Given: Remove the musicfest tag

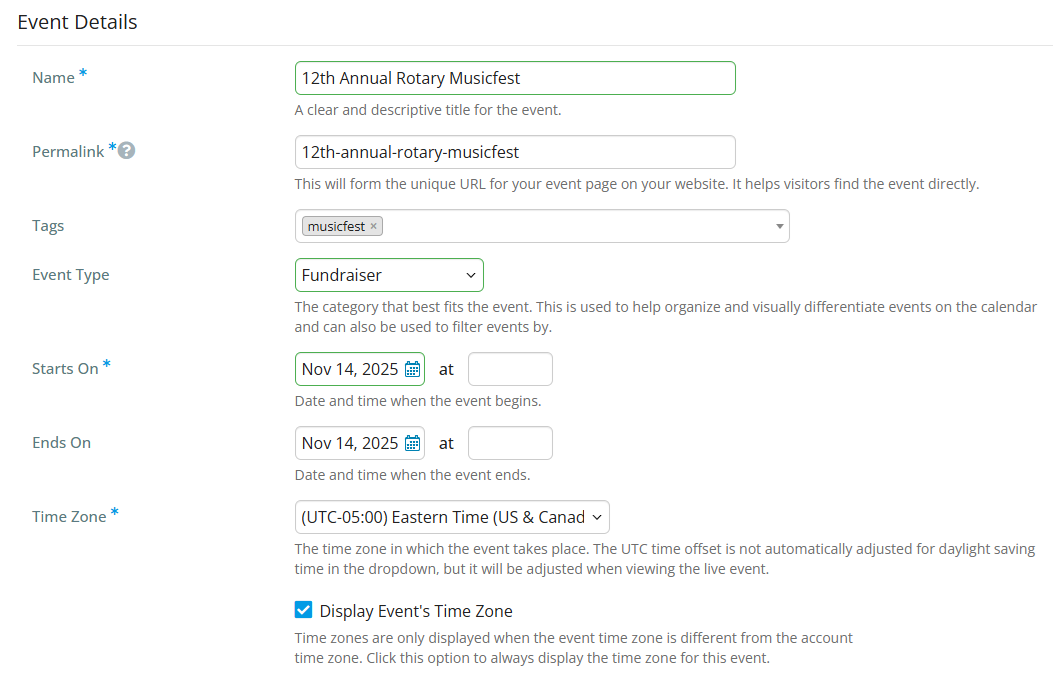Looking at the screenshot, I should click(373, 226).
